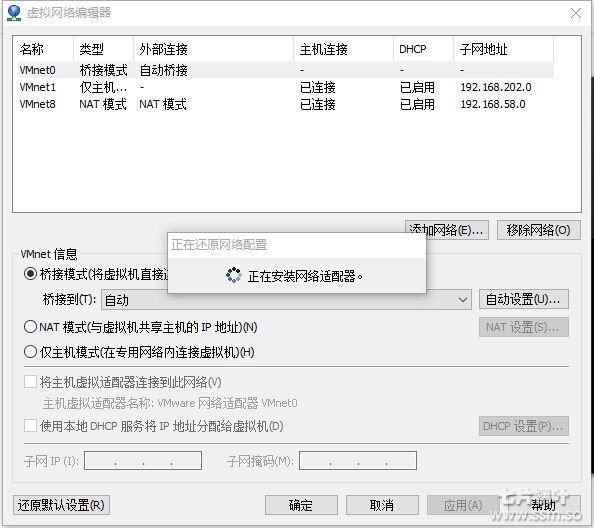Select the 桥接模式 radio button
594x528 pixels.
[x=30, y=274]
